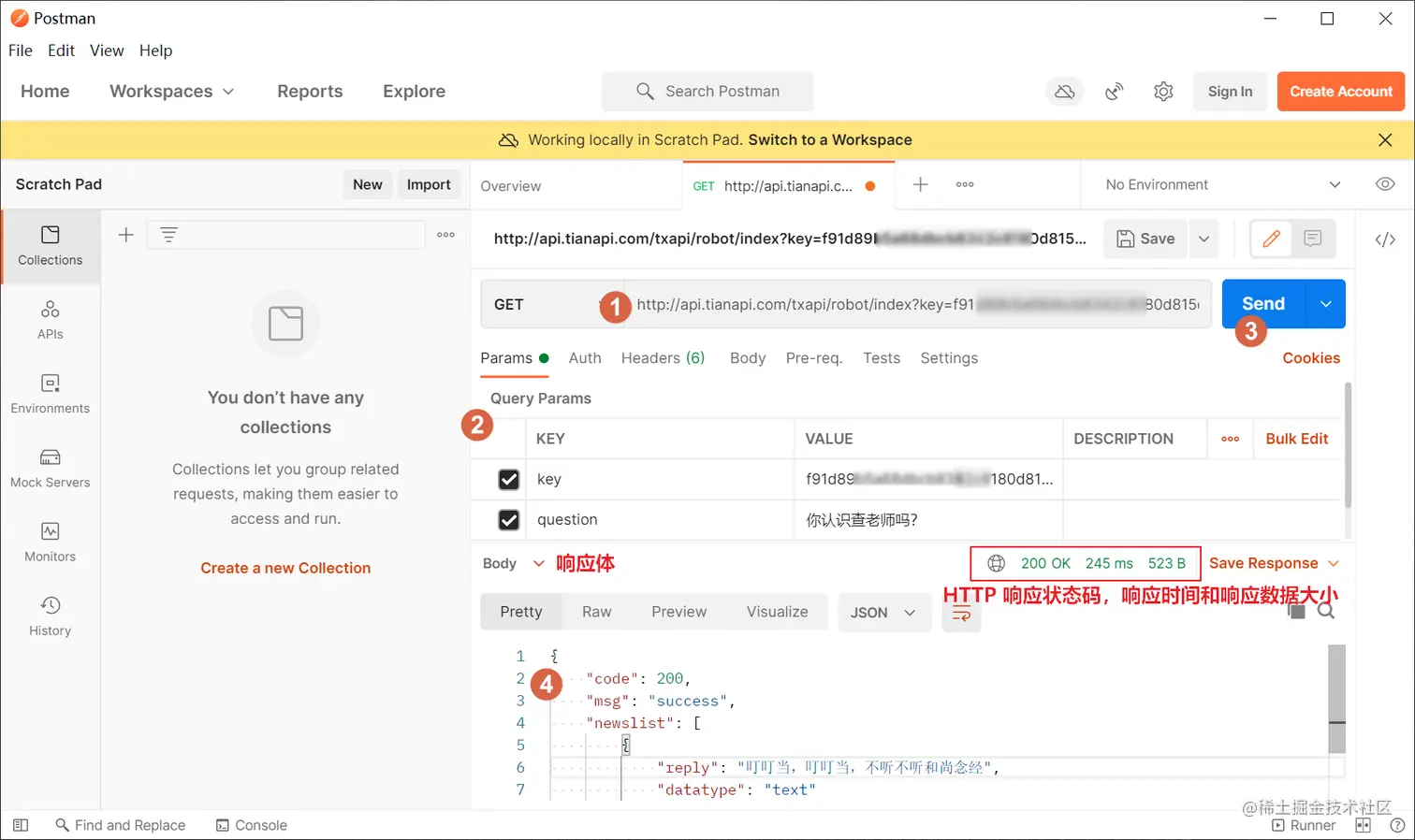Open the View menu
The height and width of the screenshot is (840, 1415).
[x=107, y=51]
